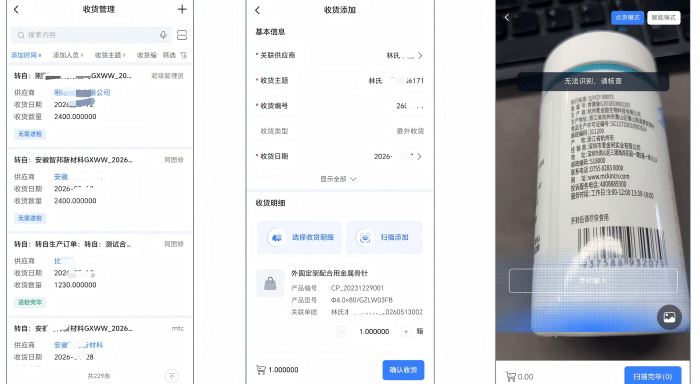
Task: Focus the 搜索内容 search field
Action: [91, 35]
